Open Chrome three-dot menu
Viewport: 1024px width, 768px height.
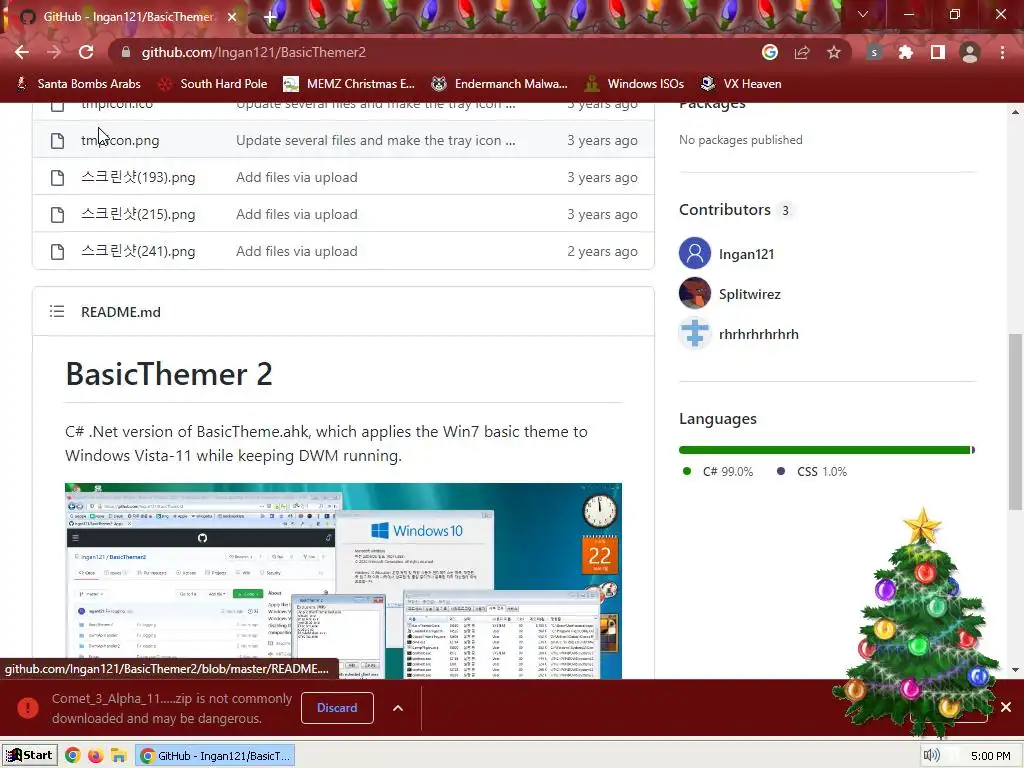click(1002, 52)
